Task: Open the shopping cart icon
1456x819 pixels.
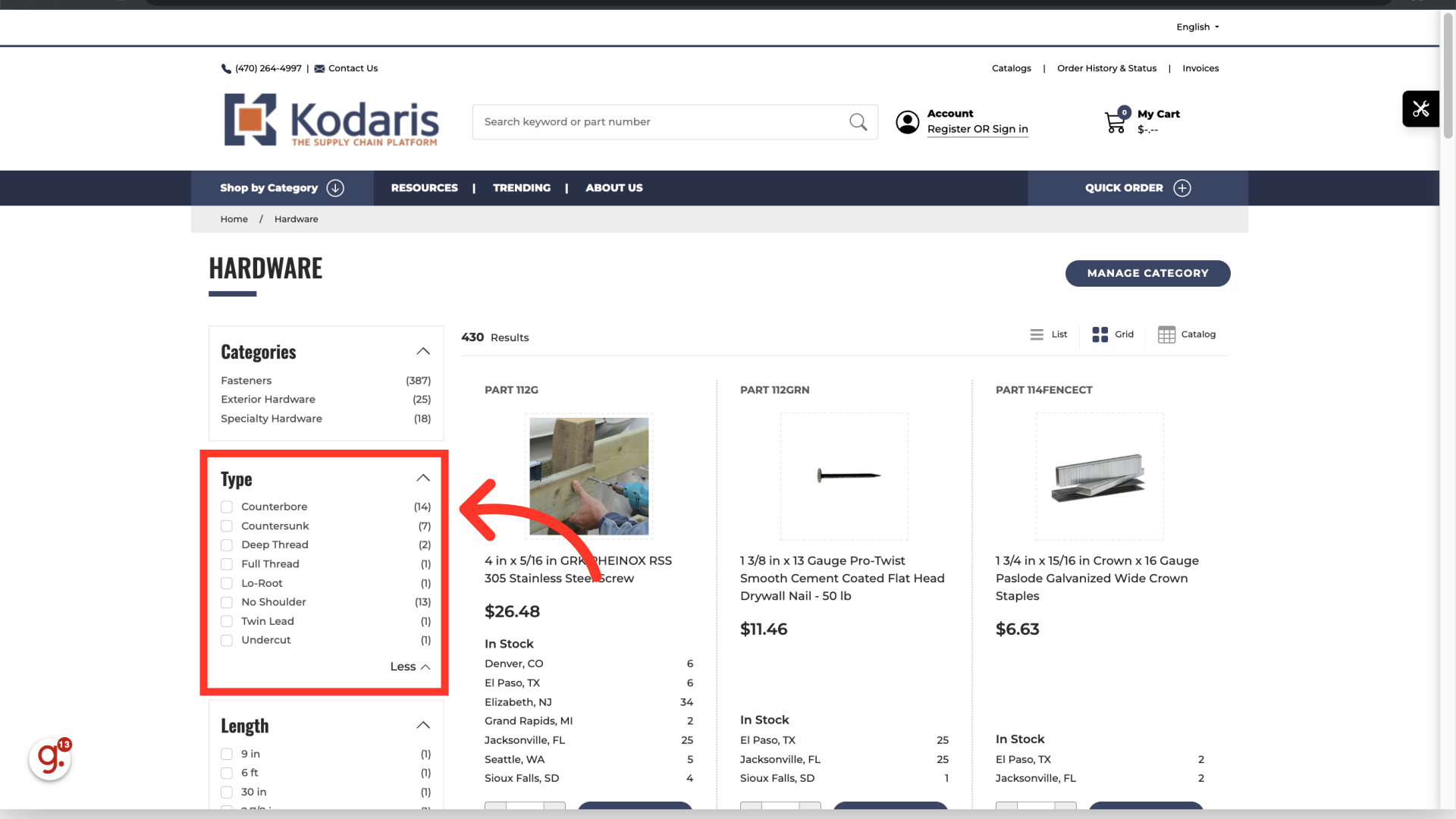Action: [1115, 122]
